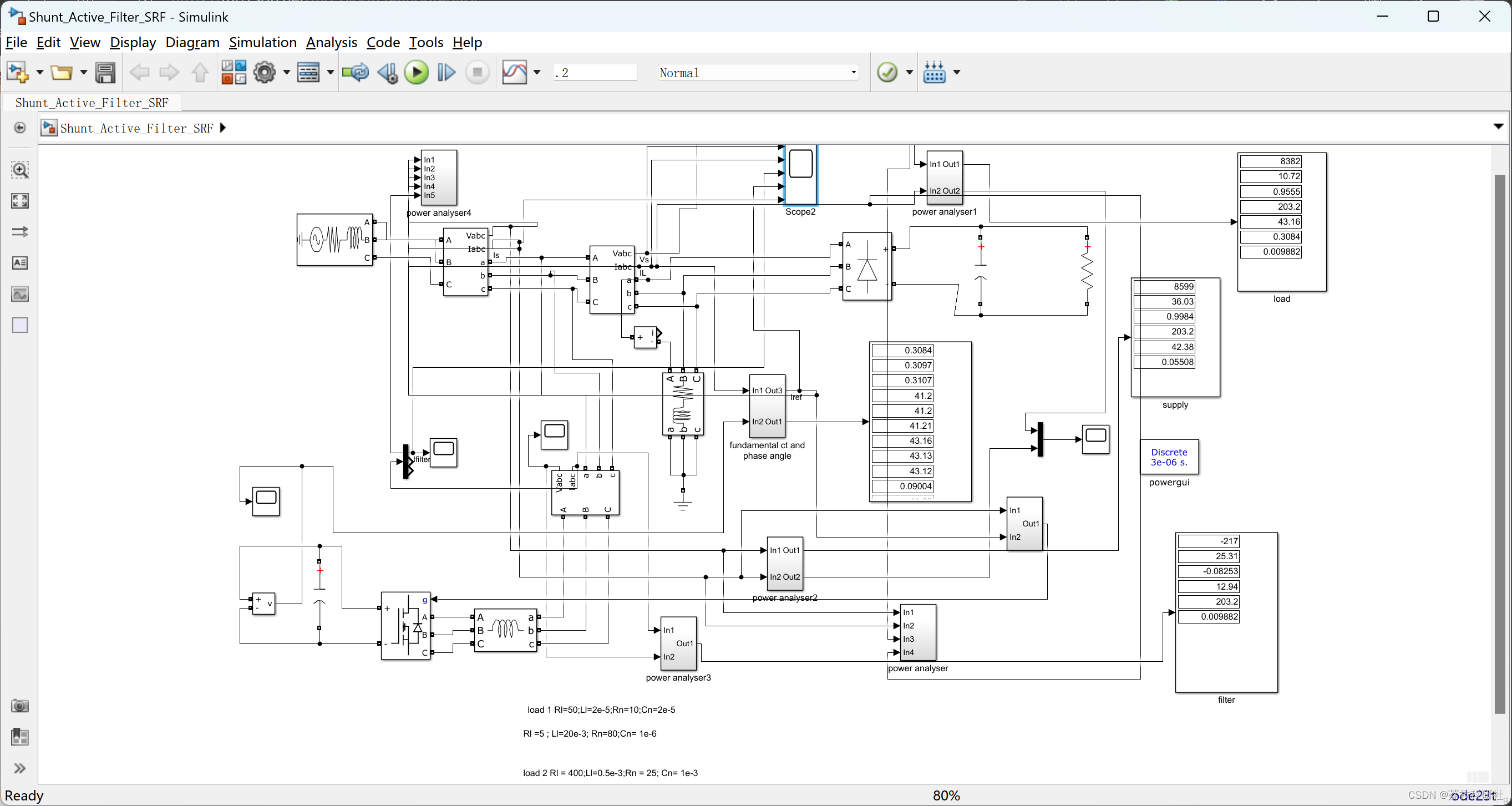Open the Simulation menu

[x=262, y=42]
